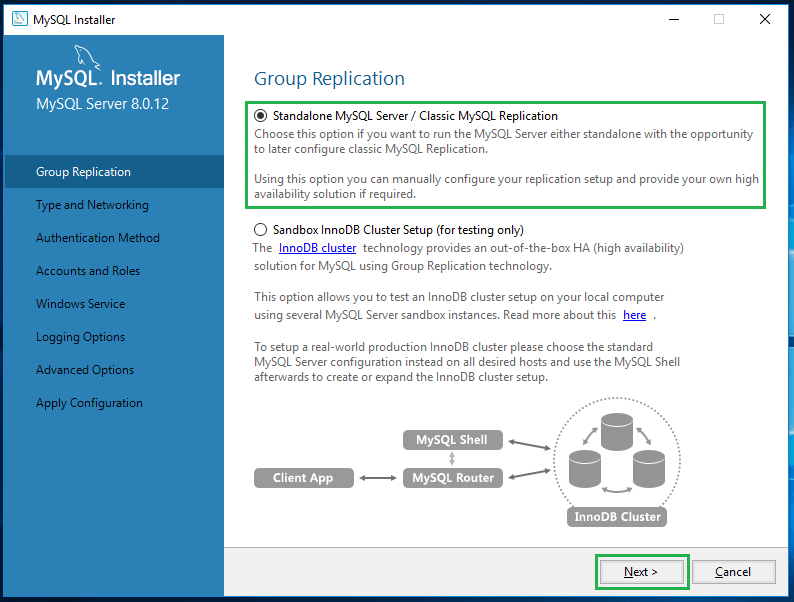Go to Group Replication step
The width and height of the screenshot is (794, 602).
(84, 172)
